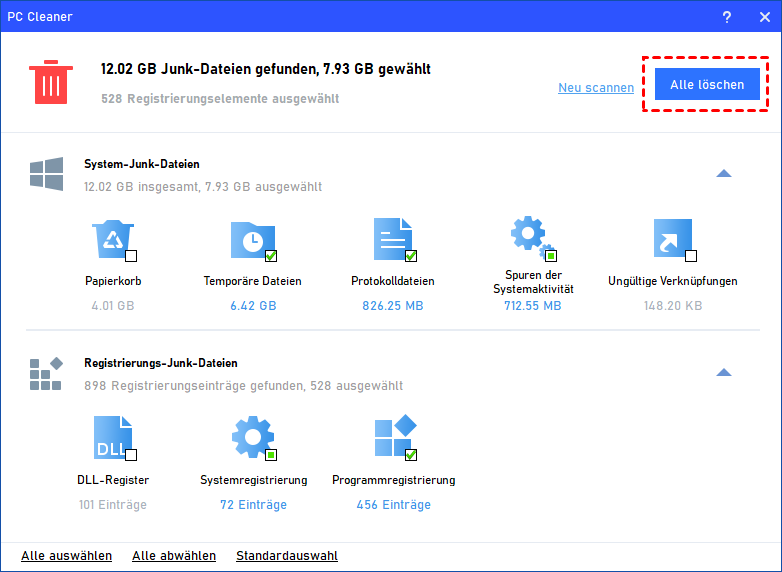Open the Programmregistrierung icon
Screen dimensions: 782x572
pos(393,438)
